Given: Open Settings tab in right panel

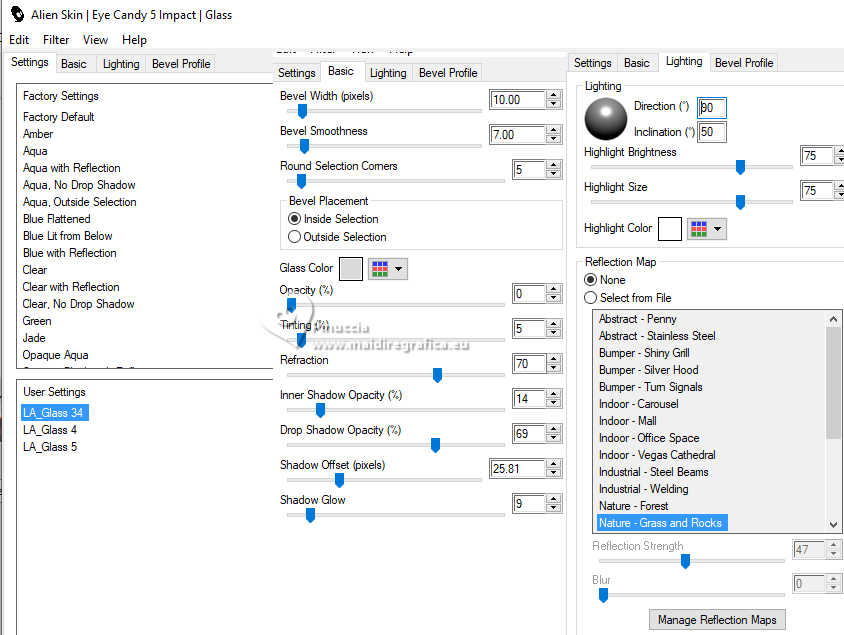Looking at the screenshot, I should pyautogui.click(x=593, y=63).
